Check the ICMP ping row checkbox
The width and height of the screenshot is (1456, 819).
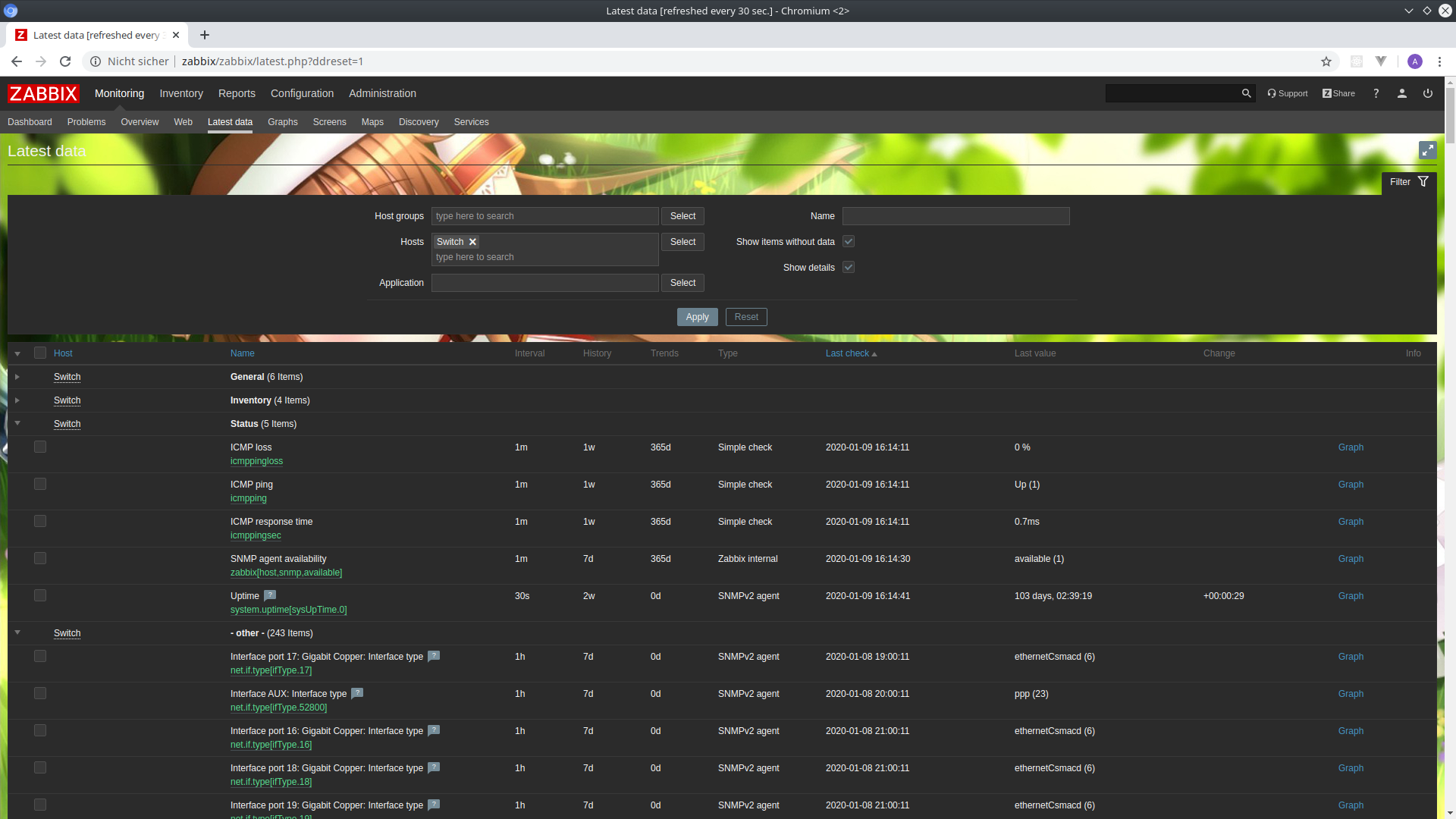point(40,484)
